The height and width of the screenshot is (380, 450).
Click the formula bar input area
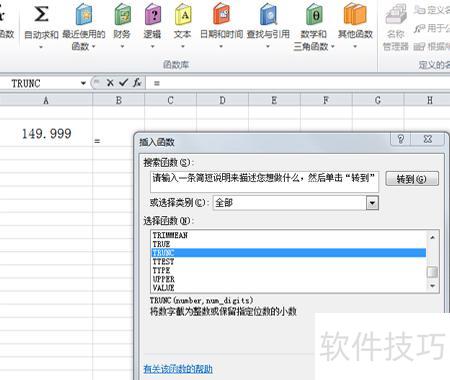298,83
